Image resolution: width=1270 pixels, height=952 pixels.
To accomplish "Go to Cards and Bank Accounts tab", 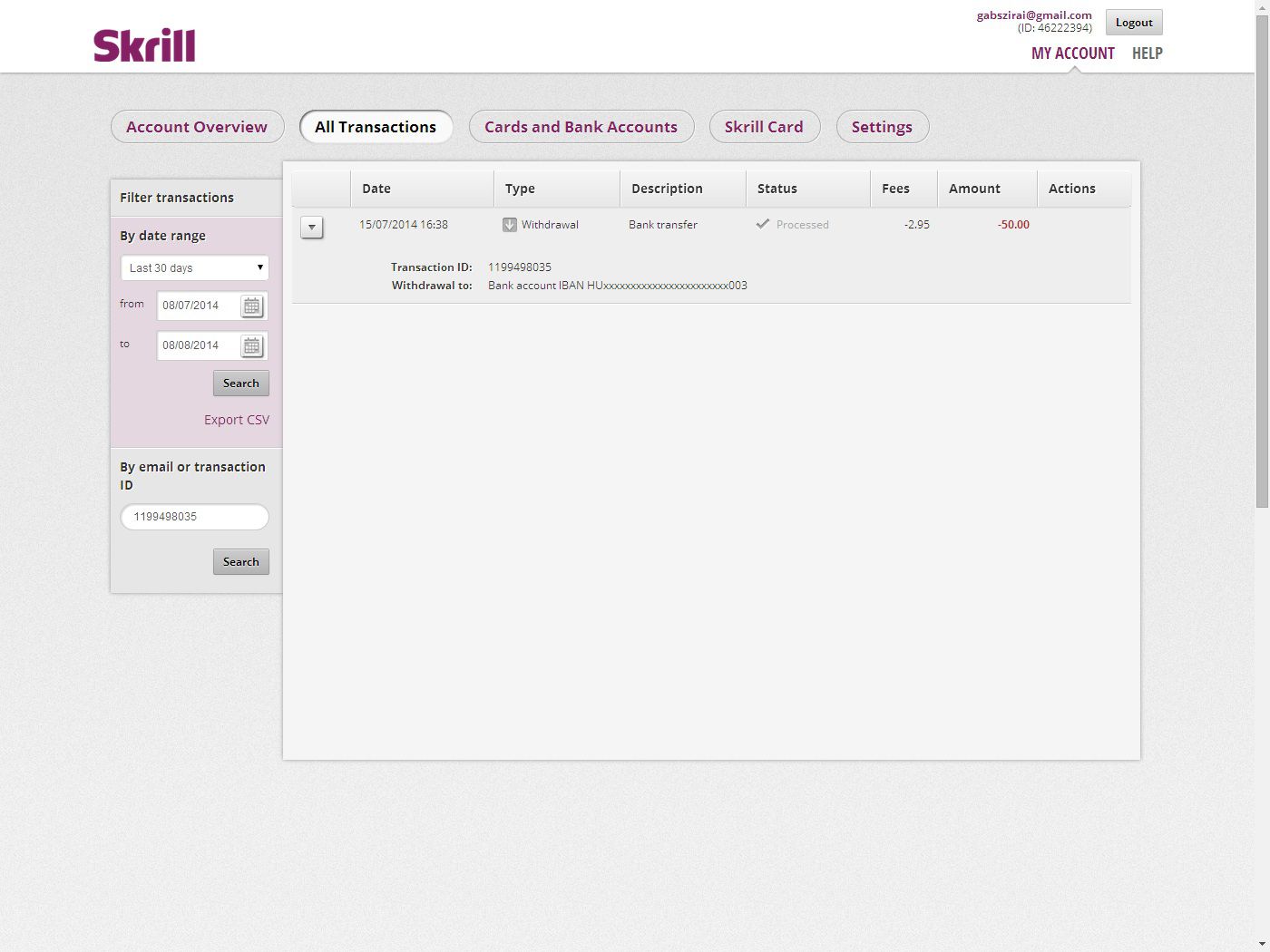I will tap(581, 127).
